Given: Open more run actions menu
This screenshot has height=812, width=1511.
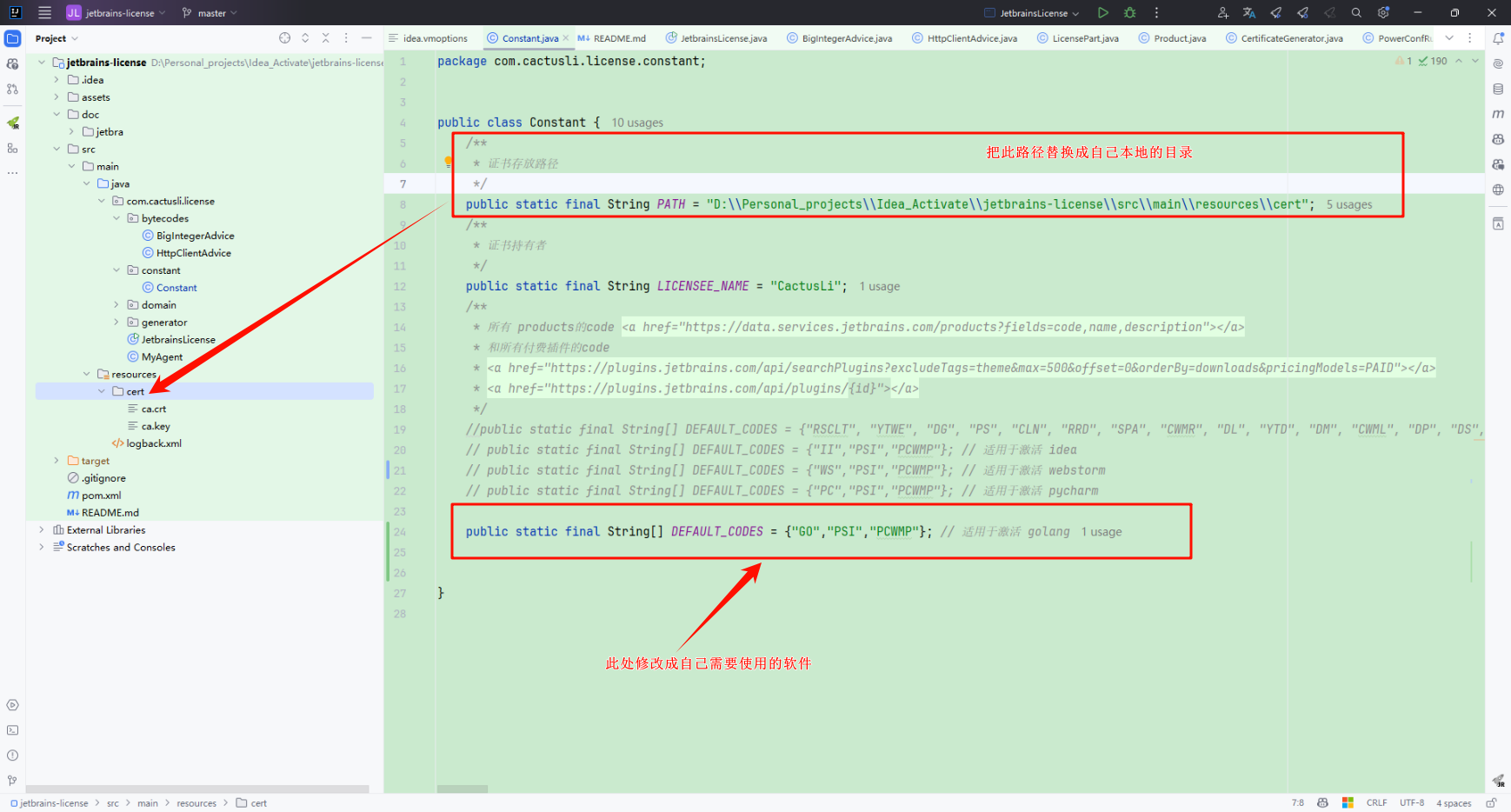Looking at the screenshot, I should click(1156, 13).
